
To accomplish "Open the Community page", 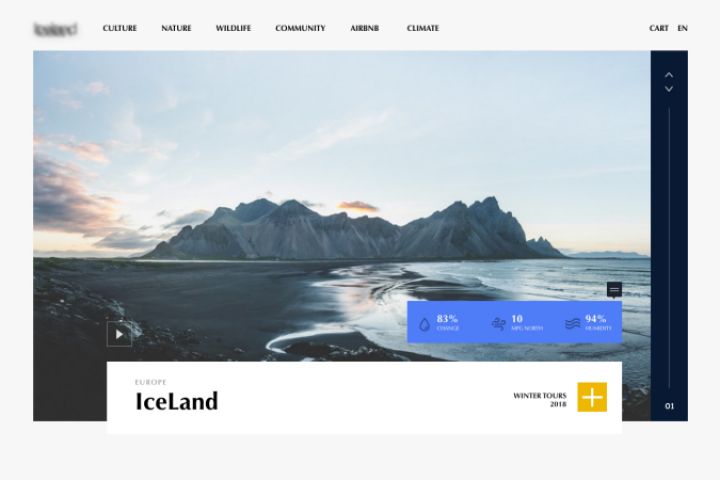I will [x=300, y=28].
